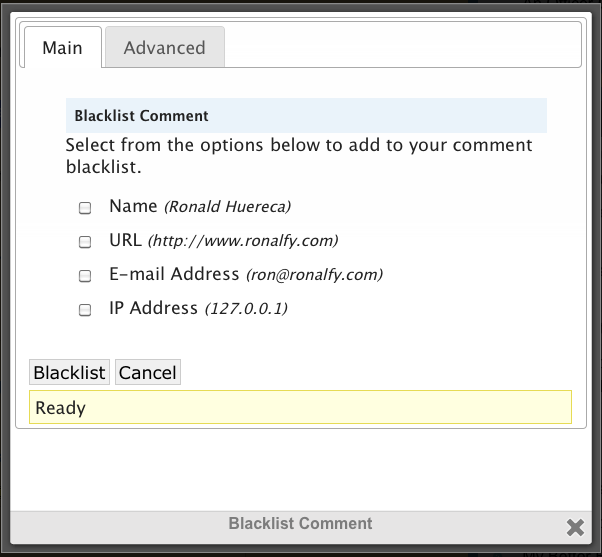602x557 pixels.
Task: Click the commenter name text "Ronald Huereca"
Action: pyautogui.click(x=227, y=207)
